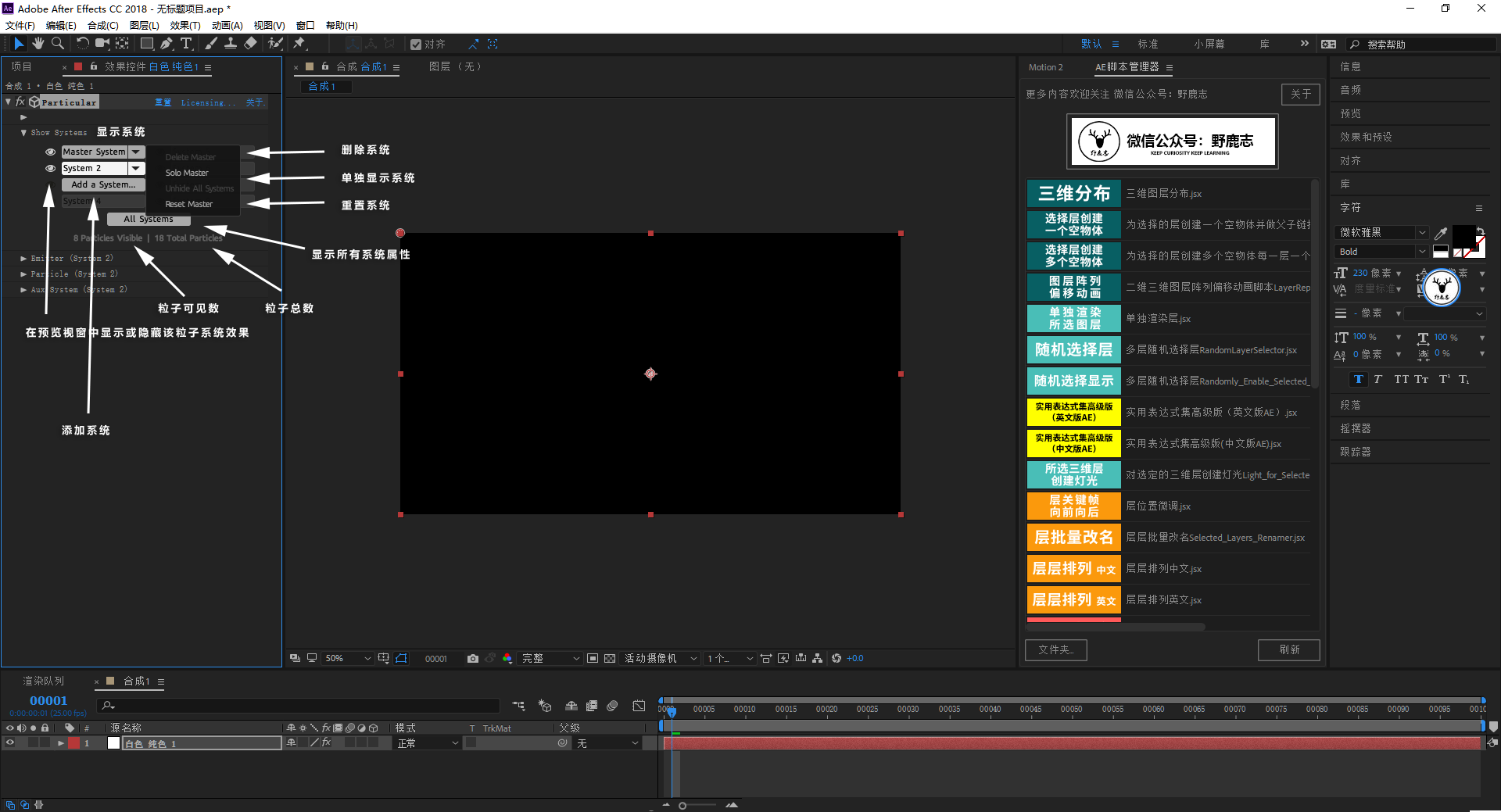Viewport: 1501px width, 812px height.
Task: Select the Rotation tool
Action: coord(82,44)
